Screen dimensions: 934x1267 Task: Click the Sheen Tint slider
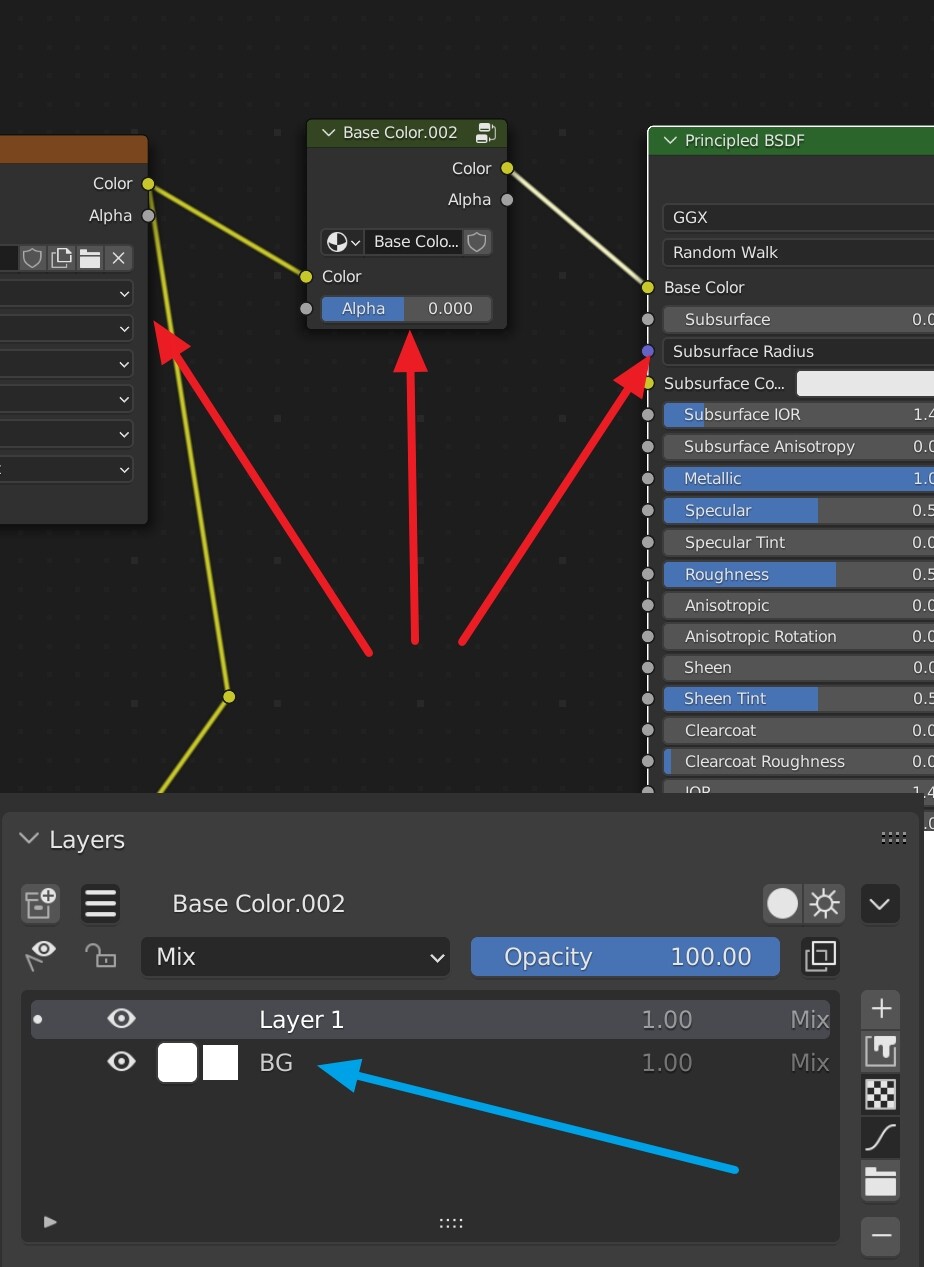798,699
